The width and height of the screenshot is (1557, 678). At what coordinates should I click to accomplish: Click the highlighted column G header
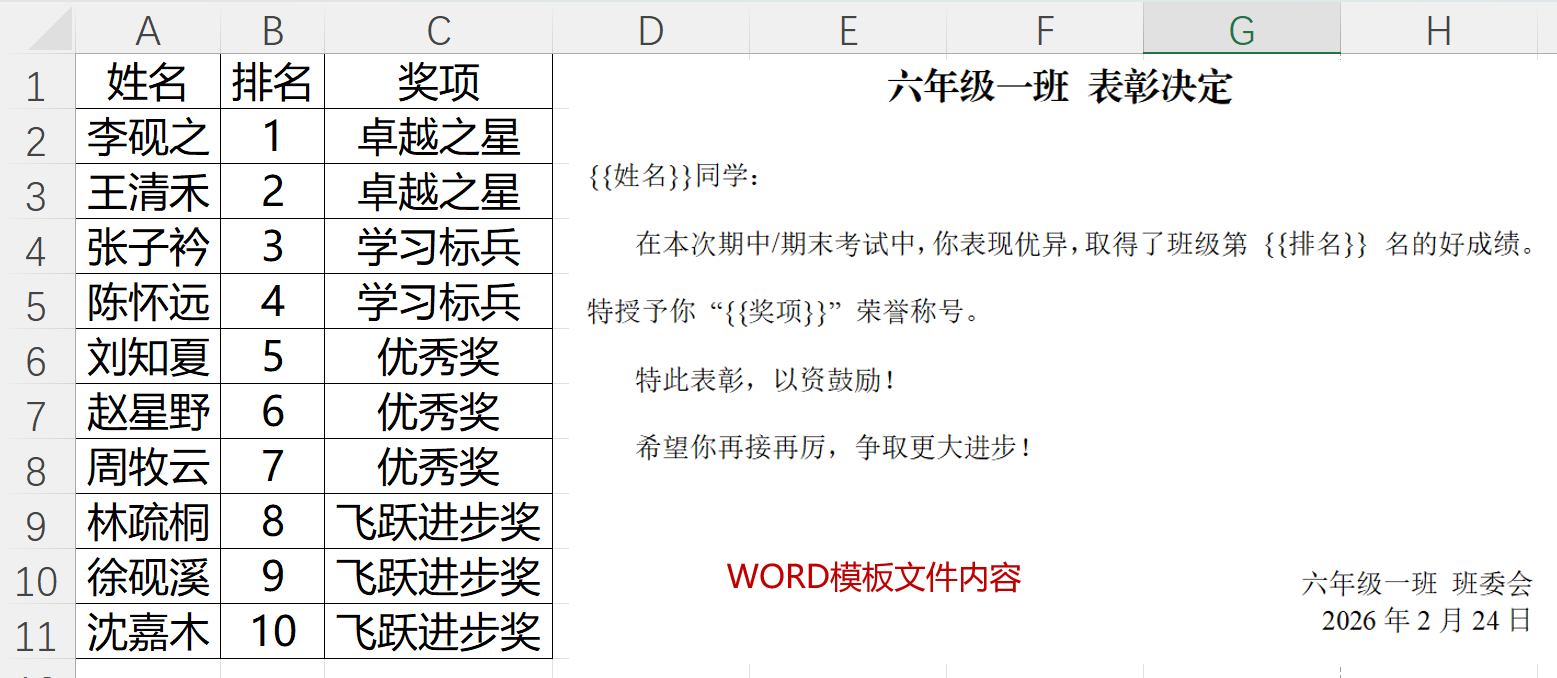[x=1241, y=31]
